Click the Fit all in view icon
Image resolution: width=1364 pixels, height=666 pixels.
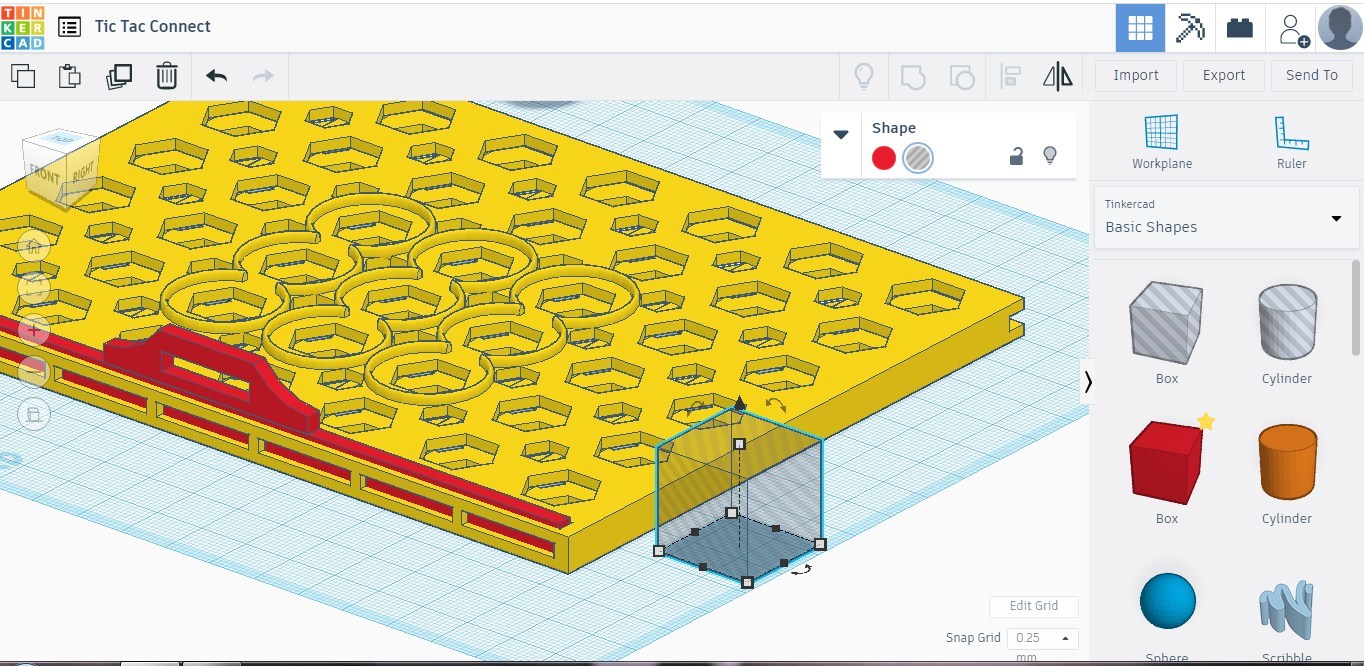point(33,287)
